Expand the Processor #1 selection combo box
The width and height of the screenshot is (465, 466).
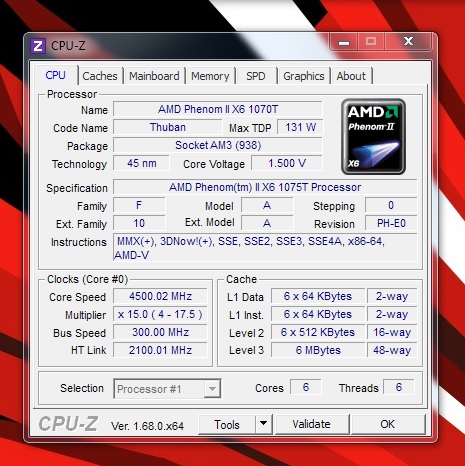click(167, 389)
